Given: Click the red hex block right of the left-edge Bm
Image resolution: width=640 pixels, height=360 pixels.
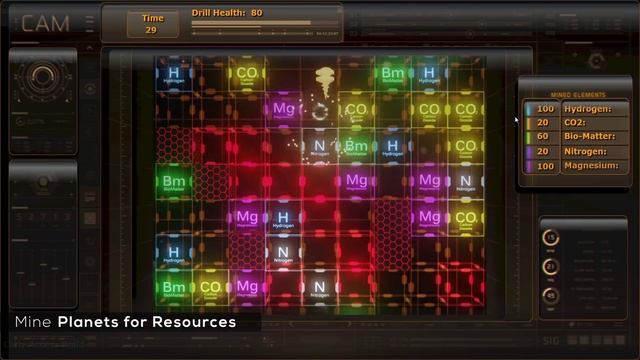Looking at the screenshot, I should point(211,182).
